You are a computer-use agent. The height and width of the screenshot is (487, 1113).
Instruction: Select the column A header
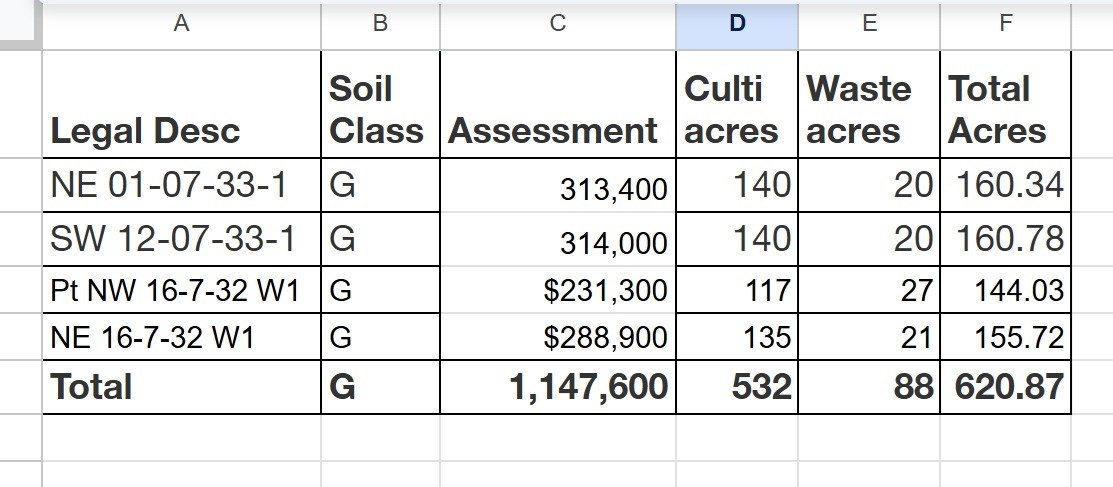click(181, 25)
